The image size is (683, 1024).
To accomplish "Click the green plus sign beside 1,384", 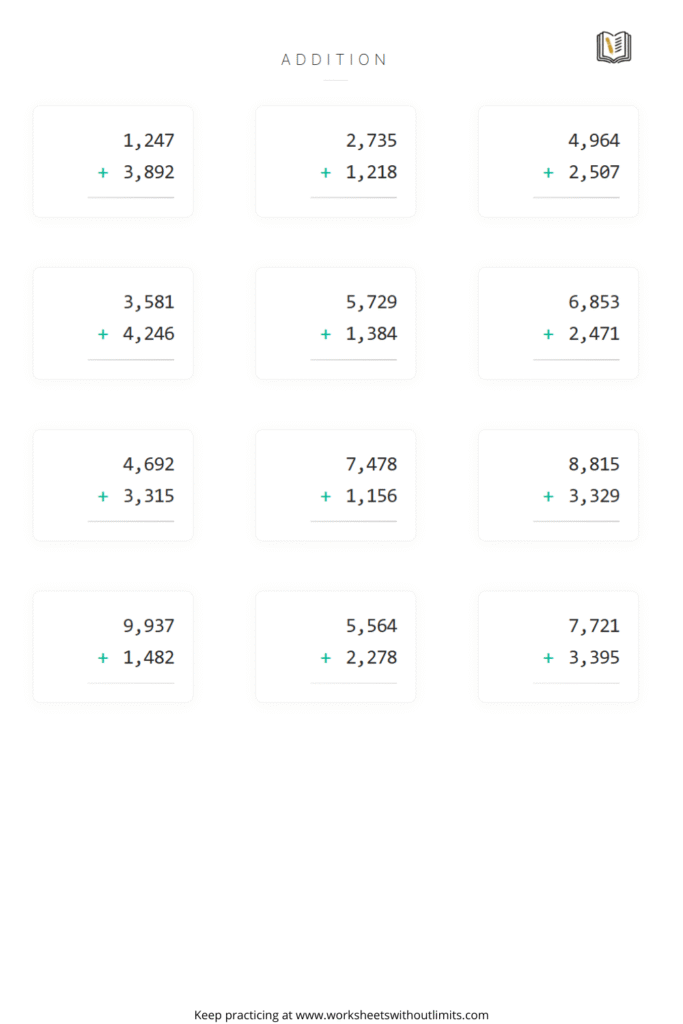I will pos(326,334).
